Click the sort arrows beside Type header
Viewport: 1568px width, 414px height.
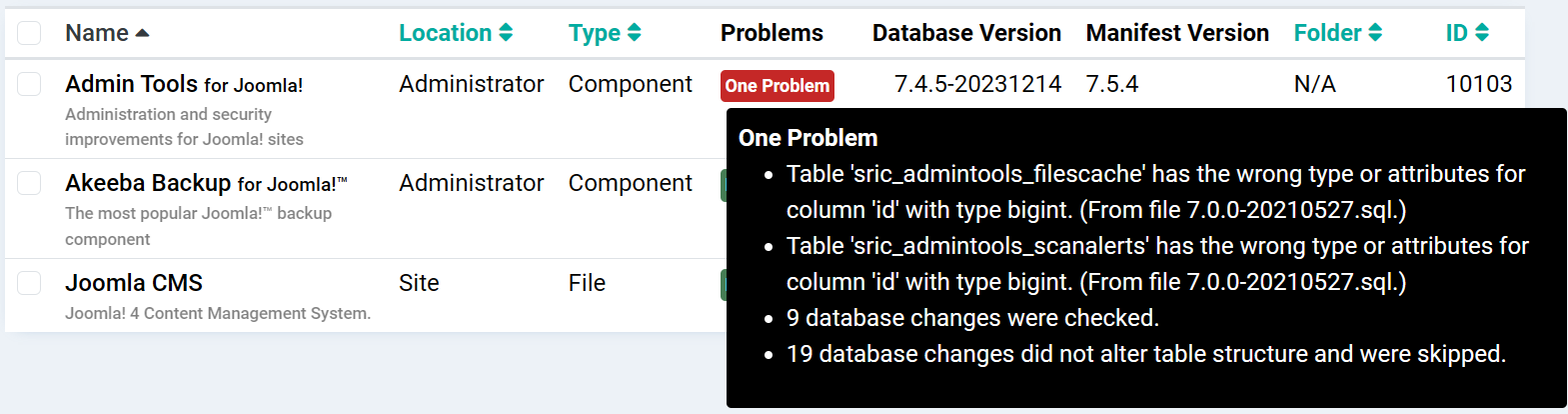pyautogui.click(x=635, y=33)
